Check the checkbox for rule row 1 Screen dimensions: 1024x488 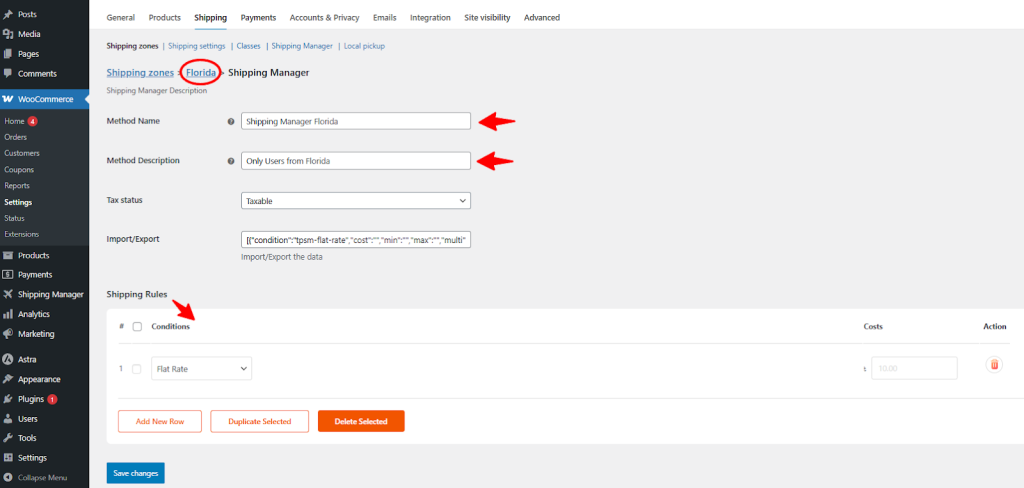pos(137,369)
